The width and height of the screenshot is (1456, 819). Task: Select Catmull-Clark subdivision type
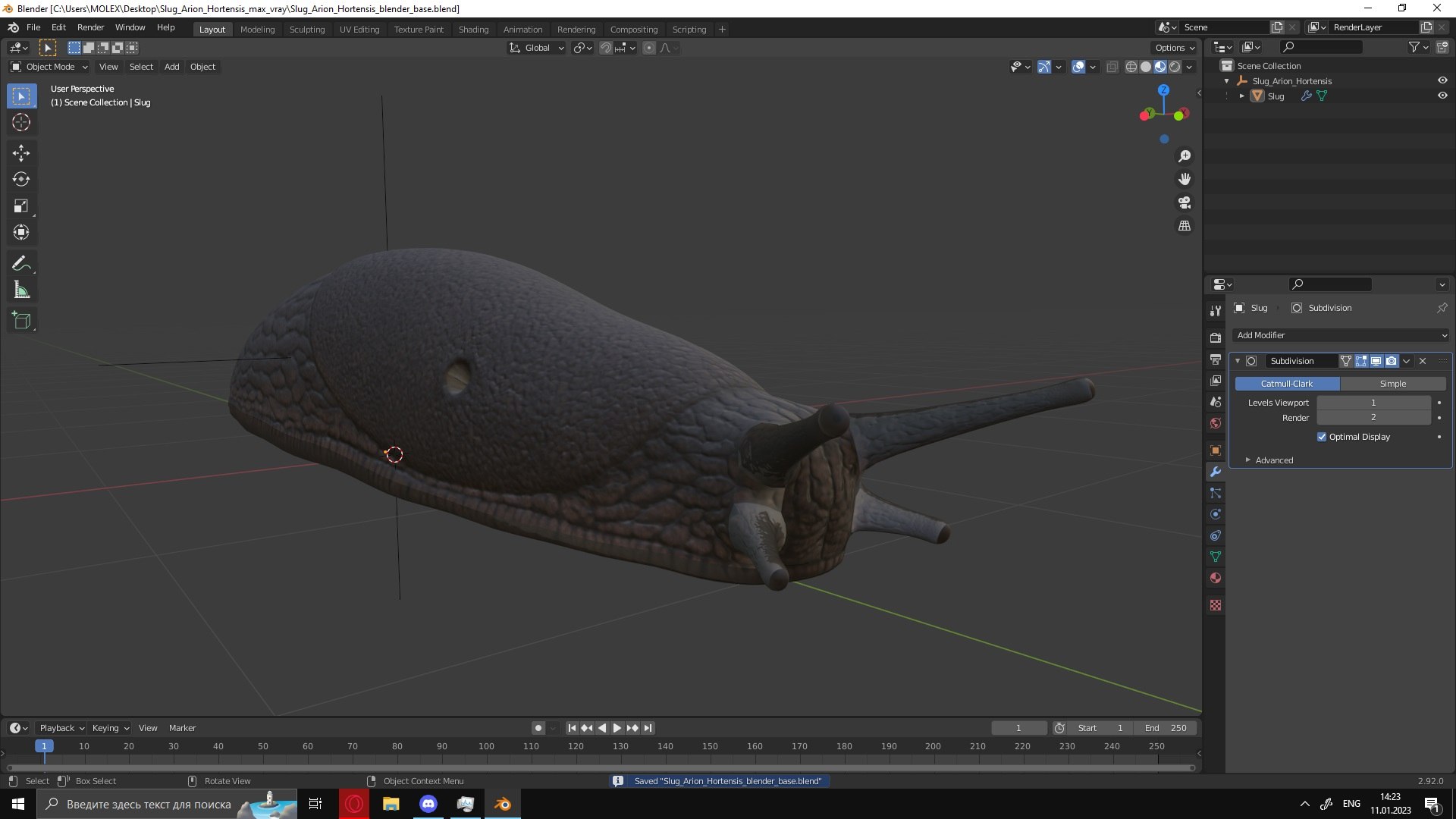1287,384
